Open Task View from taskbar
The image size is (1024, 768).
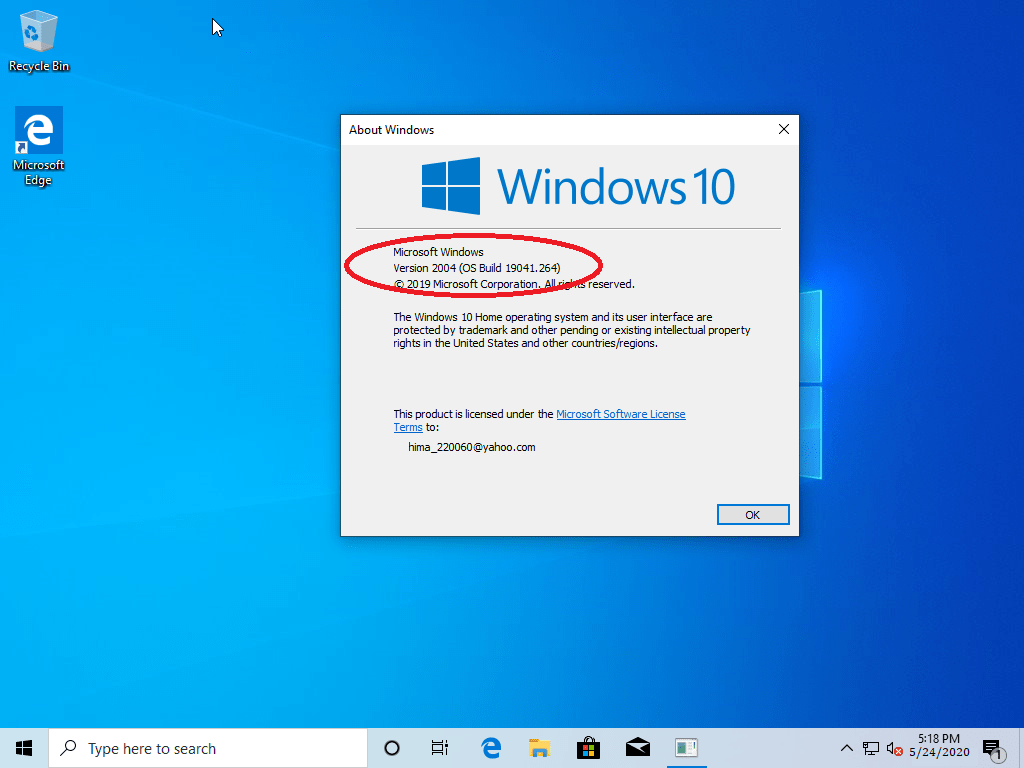coord(440,748)
